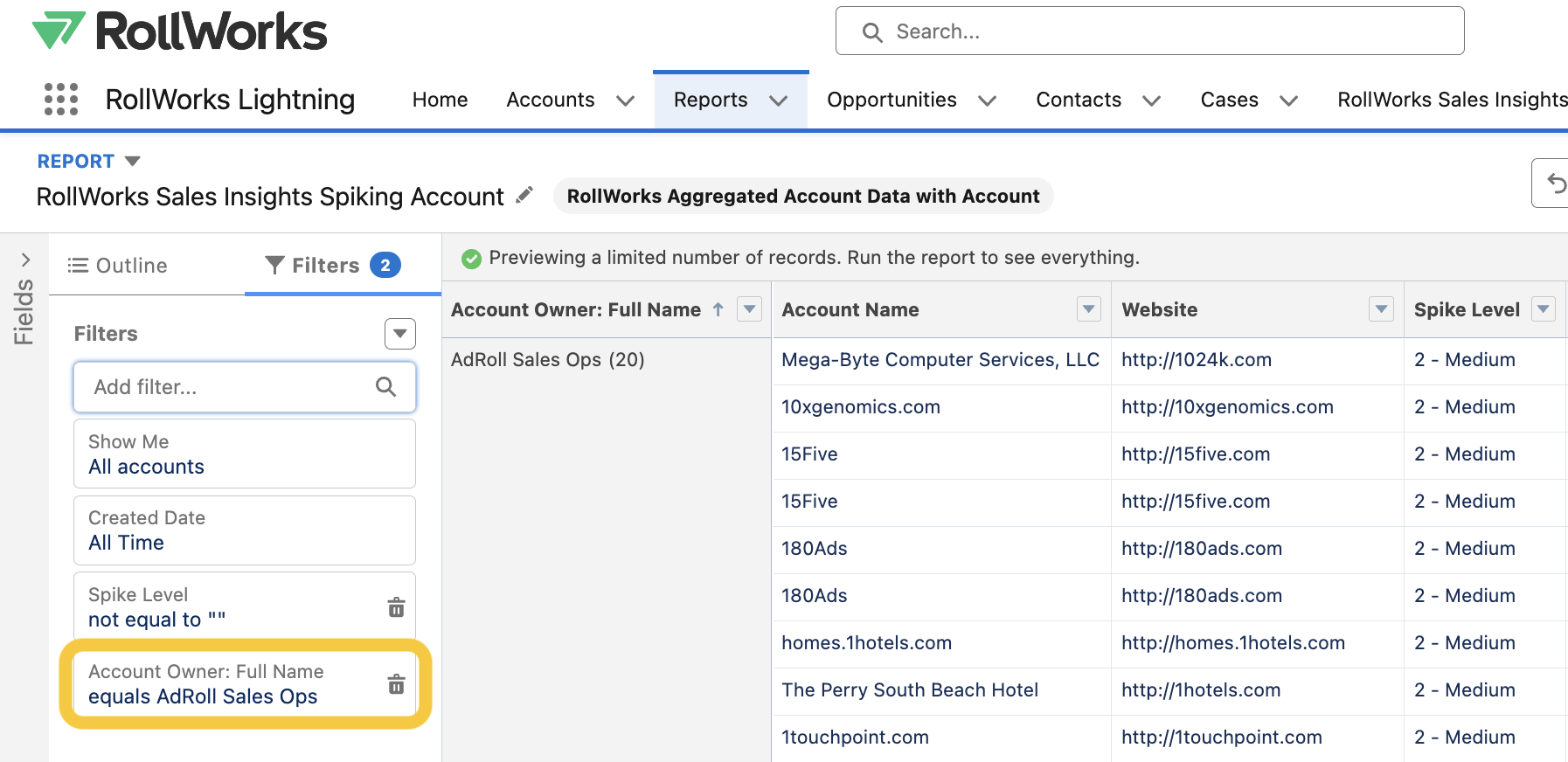Expand the Fields side panel arrow
The image size is (1568, 762).
click(25, 260)
